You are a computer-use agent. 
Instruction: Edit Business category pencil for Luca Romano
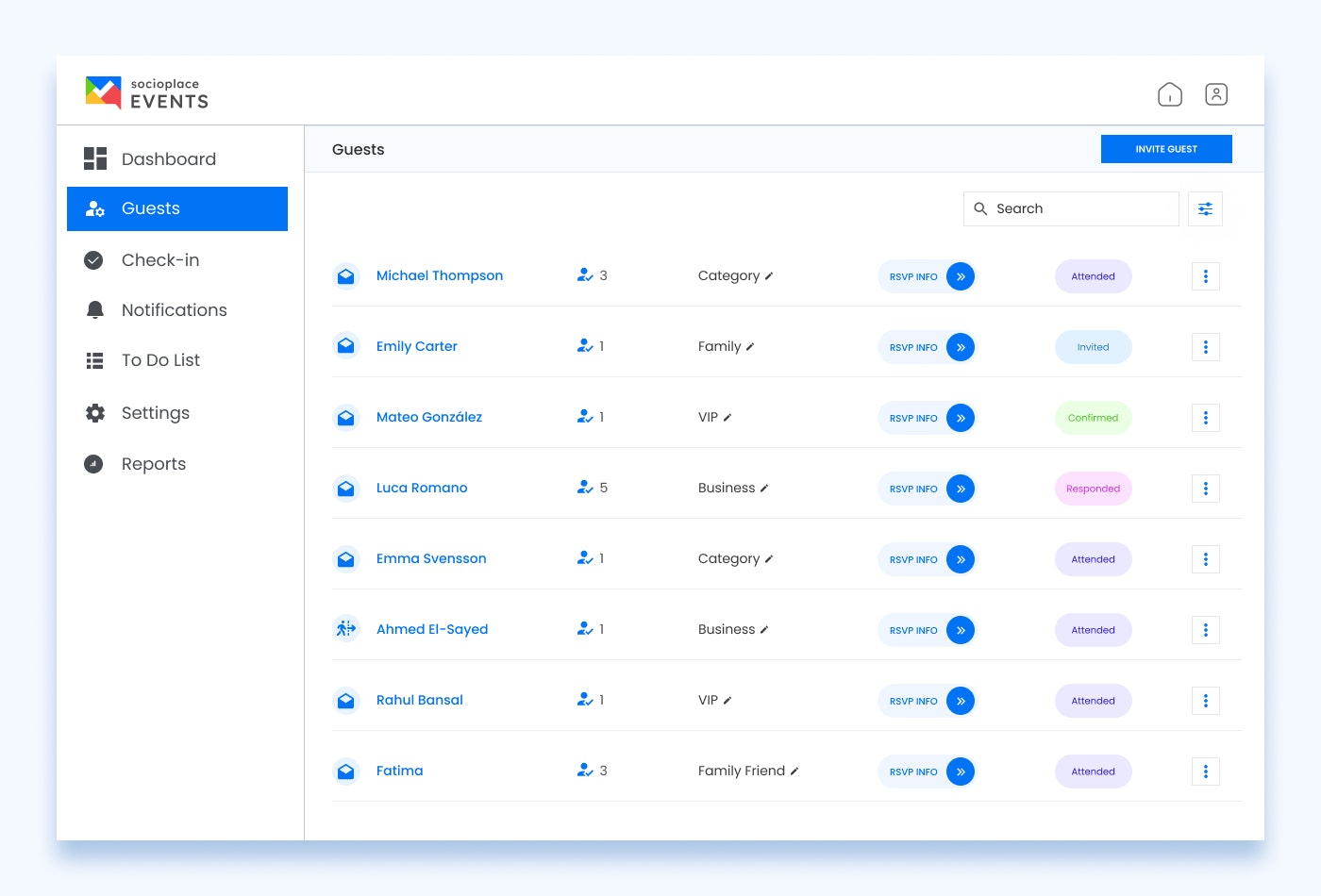764,489
